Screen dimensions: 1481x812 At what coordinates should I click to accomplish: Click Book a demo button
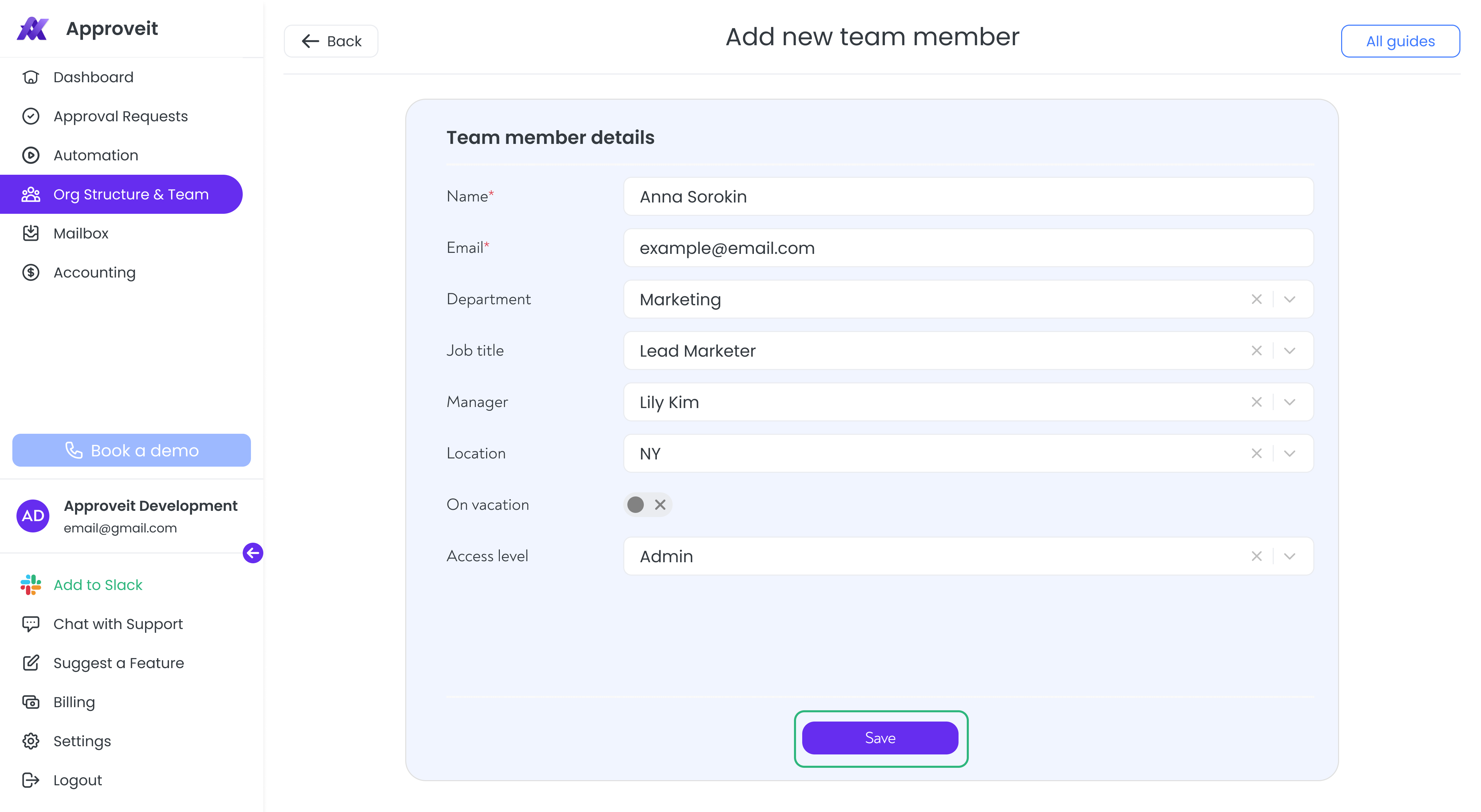132,450
